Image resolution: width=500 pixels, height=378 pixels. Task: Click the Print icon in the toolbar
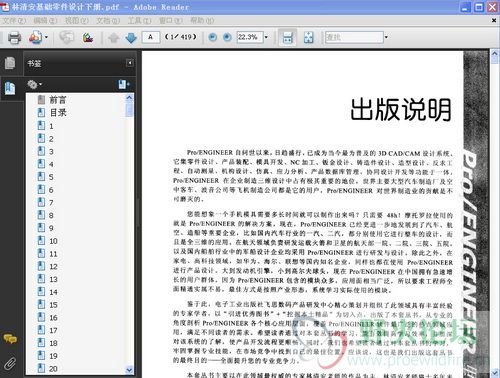14,37
